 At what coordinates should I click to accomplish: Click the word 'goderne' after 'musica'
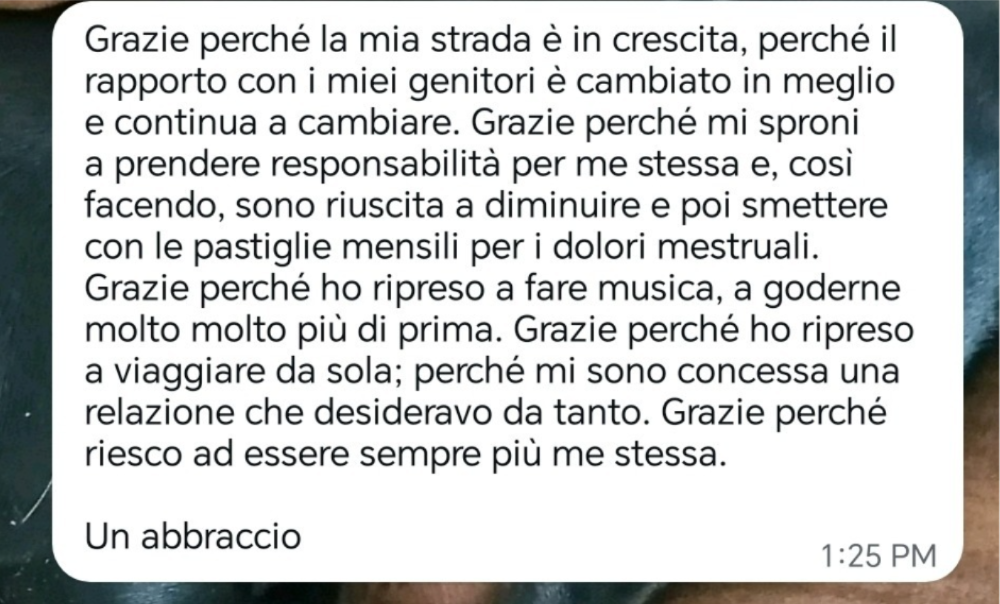832,288
